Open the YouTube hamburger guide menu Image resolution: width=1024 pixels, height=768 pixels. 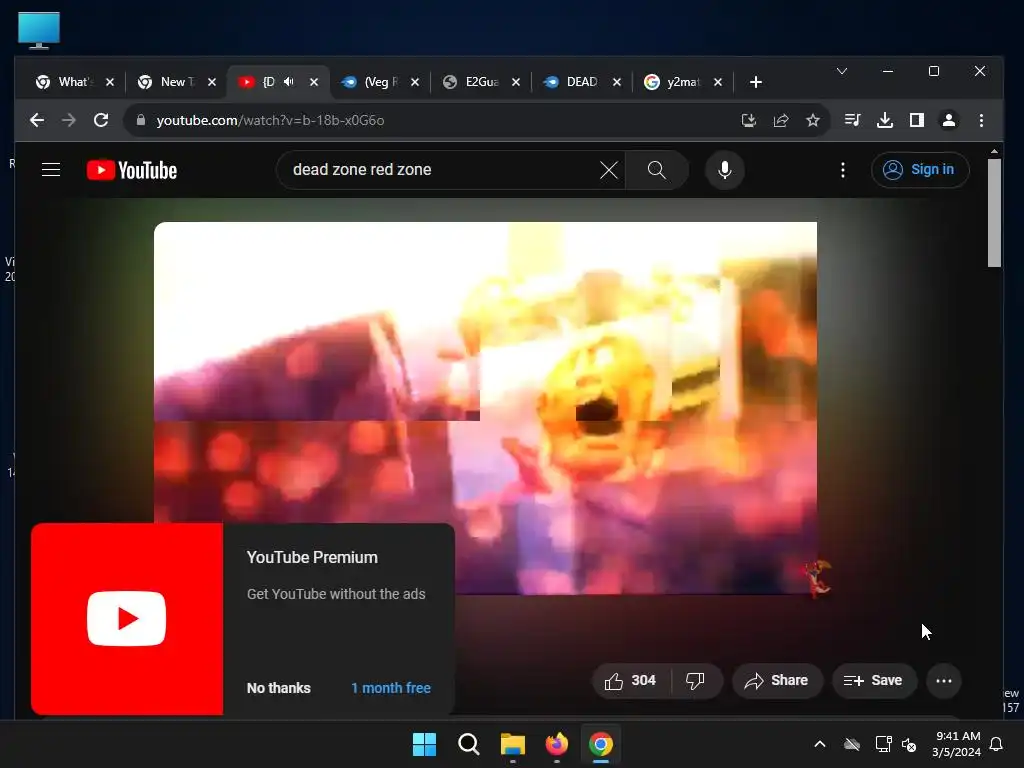pos(51,170)
